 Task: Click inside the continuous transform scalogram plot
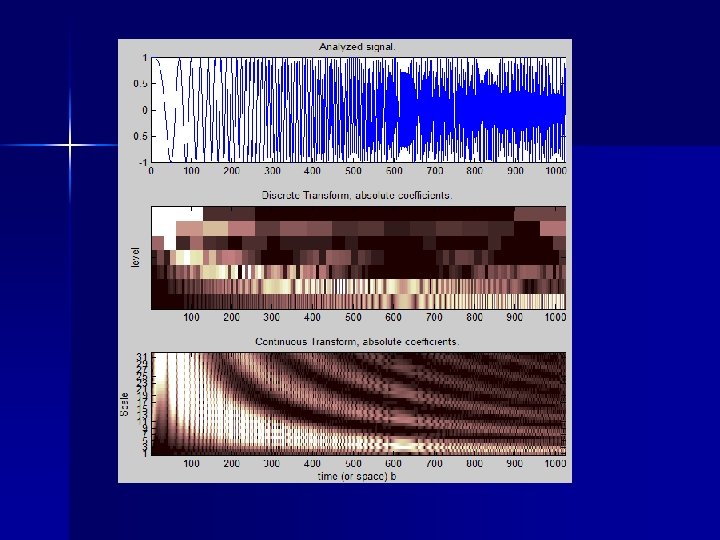[359, 404]
